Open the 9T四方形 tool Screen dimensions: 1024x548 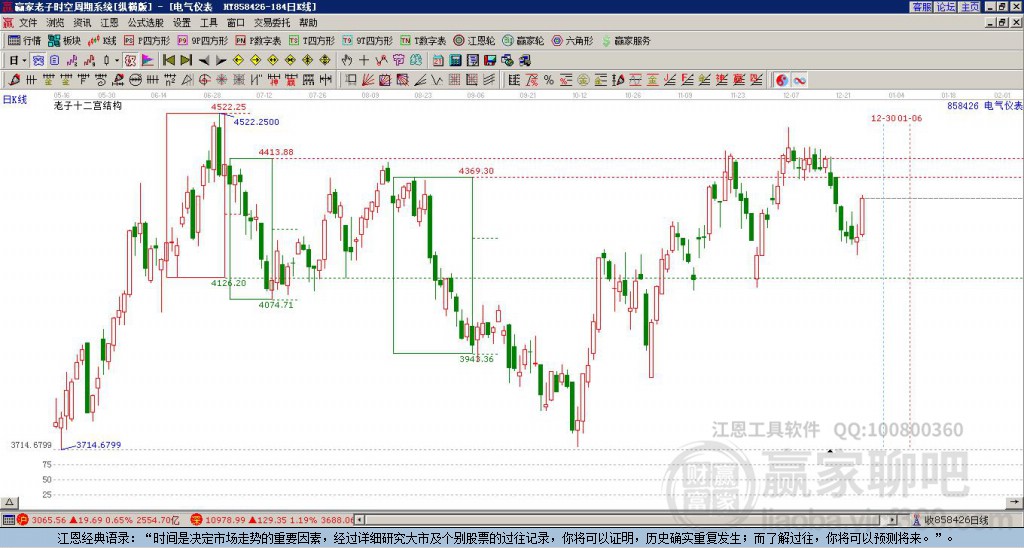(x=368, y=40)
